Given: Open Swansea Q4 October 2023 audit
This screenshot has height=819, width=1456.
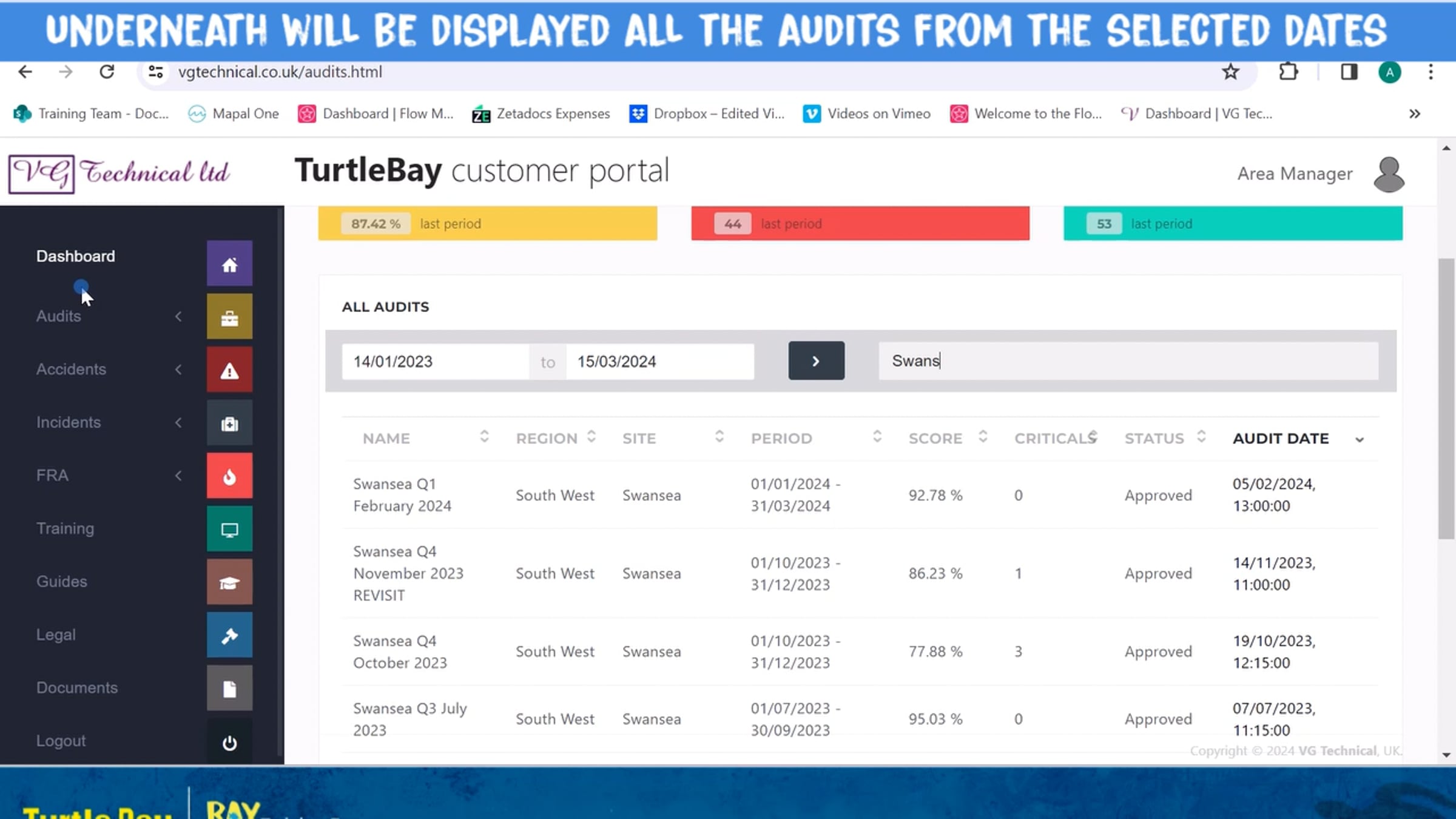Looking at the screenshot, I should [x=400, y=652].
